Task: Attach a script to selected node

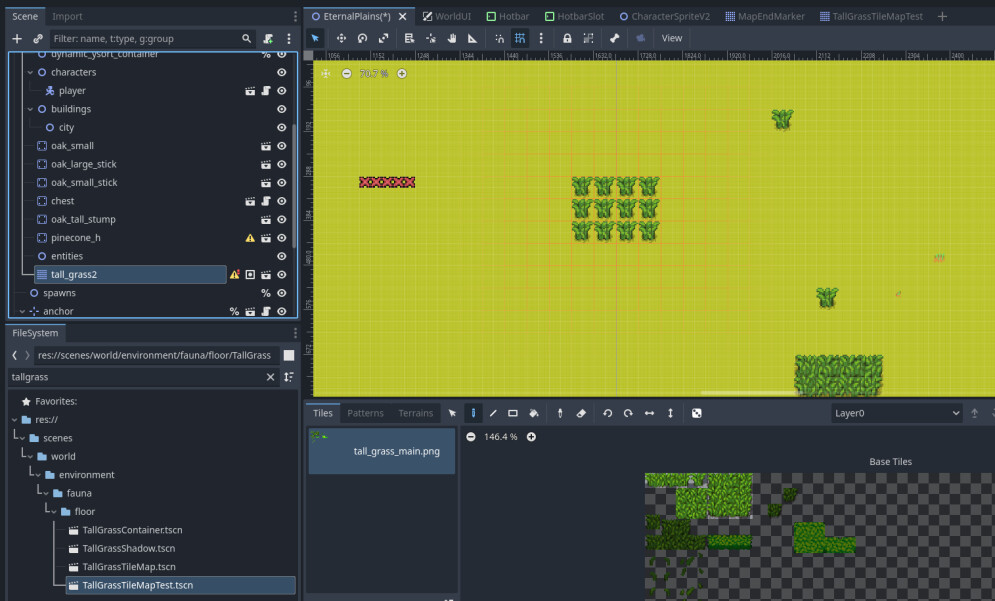Action: (268, 39)
